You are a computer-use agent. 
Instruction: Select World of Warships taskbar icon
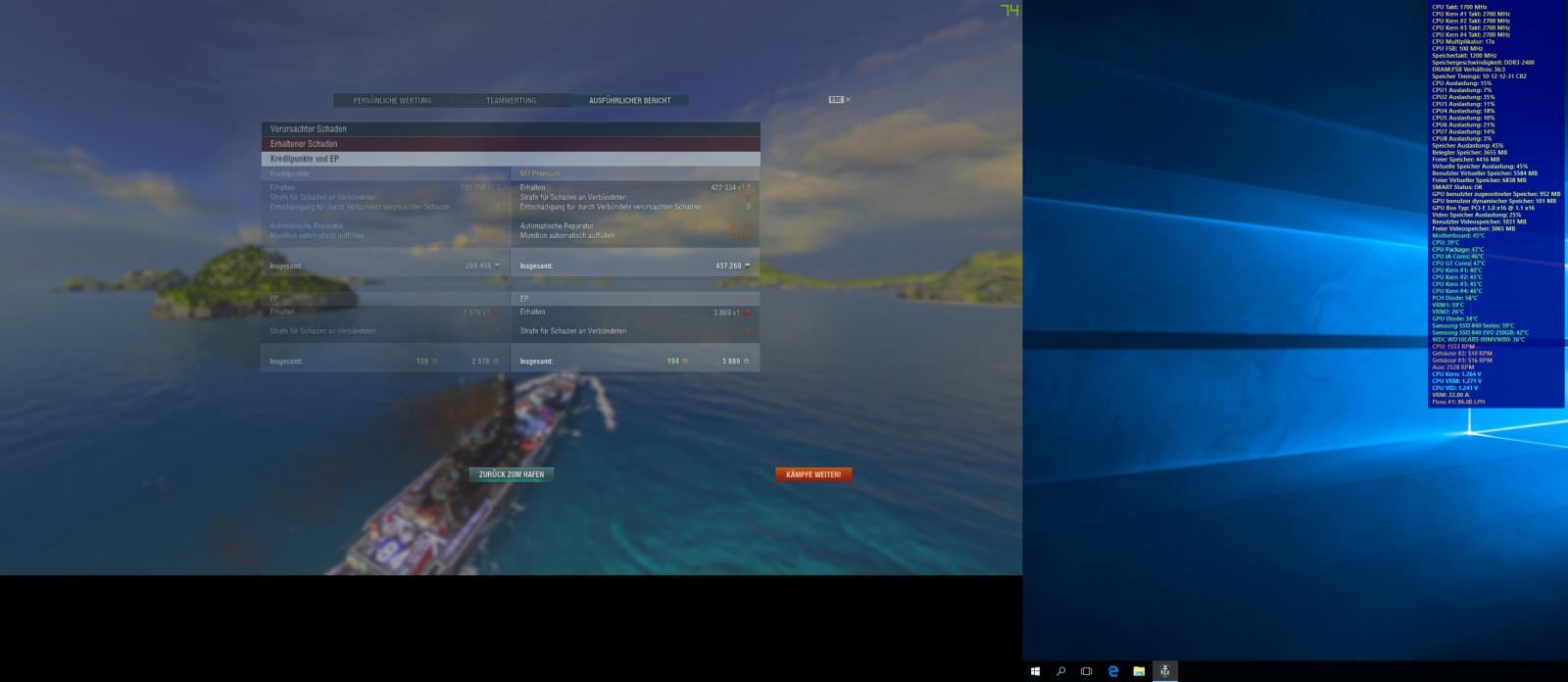[x=1164, y=671]
